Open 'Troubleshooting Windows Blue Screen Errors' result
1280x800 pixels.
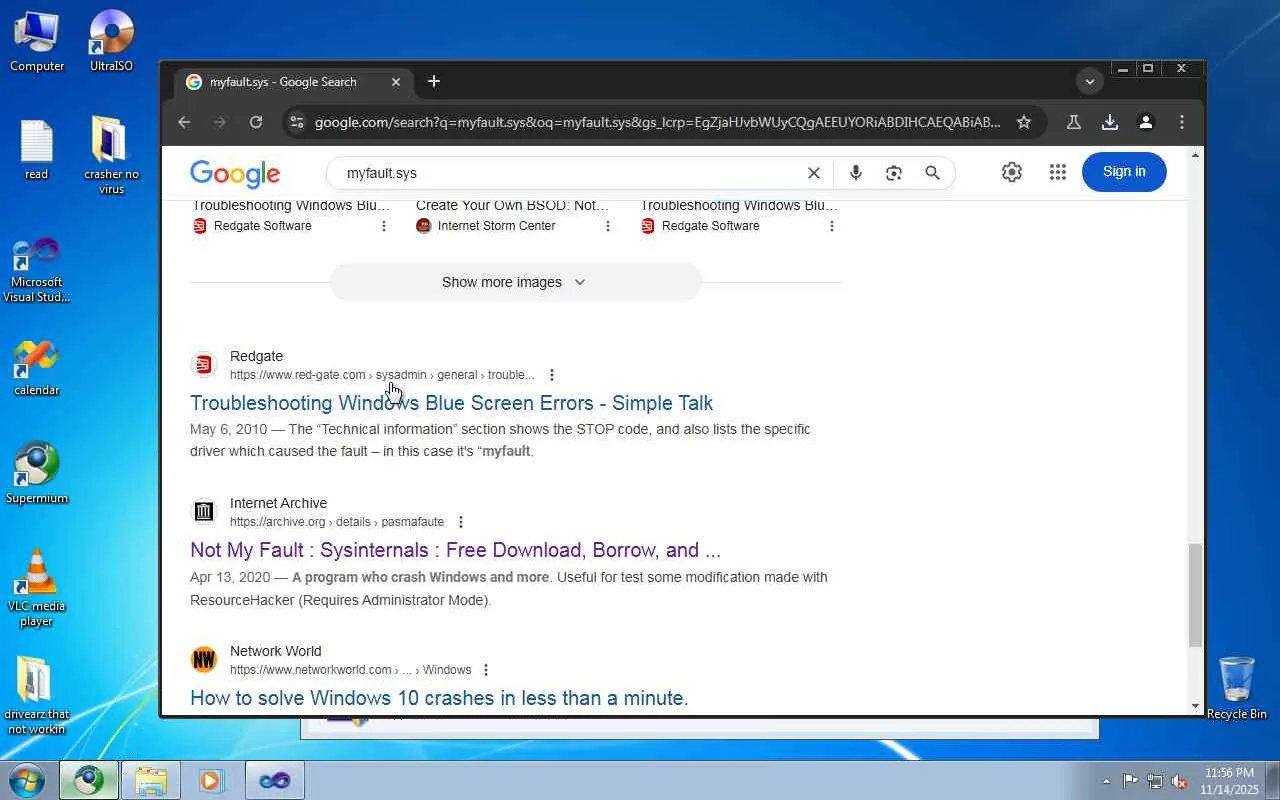point(451,403)
